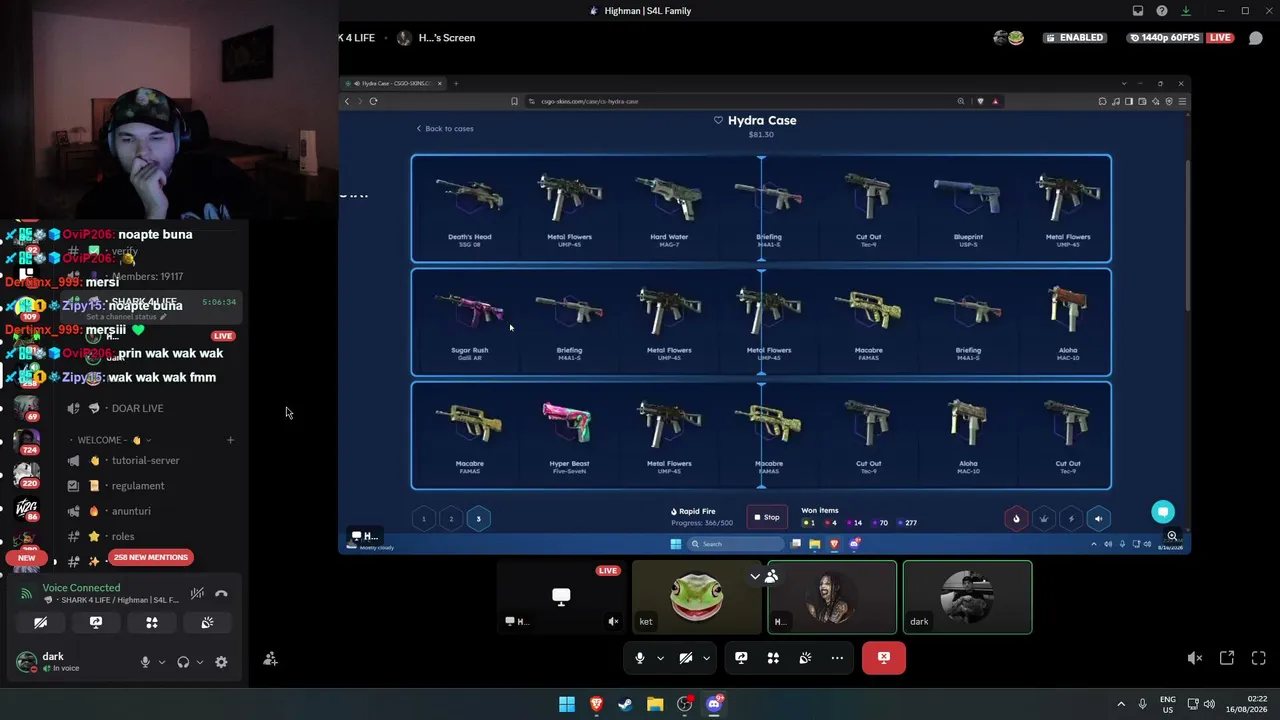The height and width of the screenshot is (720, 1280).
Task: Click the red disconnect call button
Action: pyautogui.click(x=884, y=658)
